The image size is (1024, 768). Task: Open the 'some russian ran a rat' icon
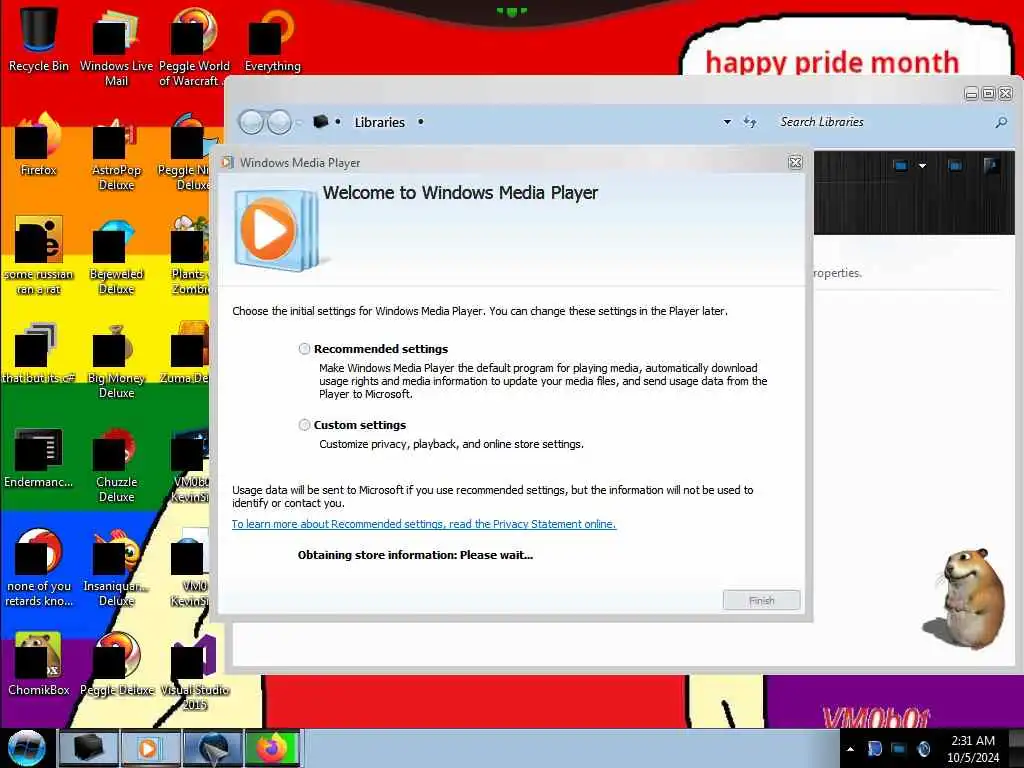pyautogui.click(x=39, y=256)
